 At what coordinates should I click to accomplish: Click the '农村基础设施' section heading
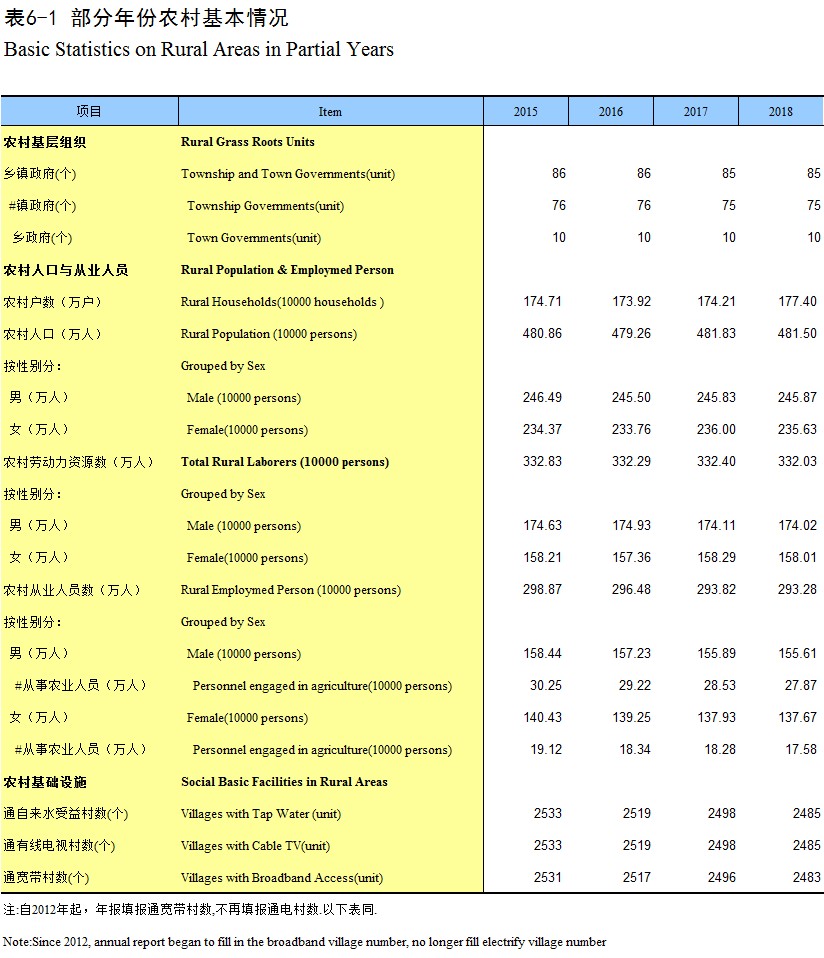[x=45, y=782]
